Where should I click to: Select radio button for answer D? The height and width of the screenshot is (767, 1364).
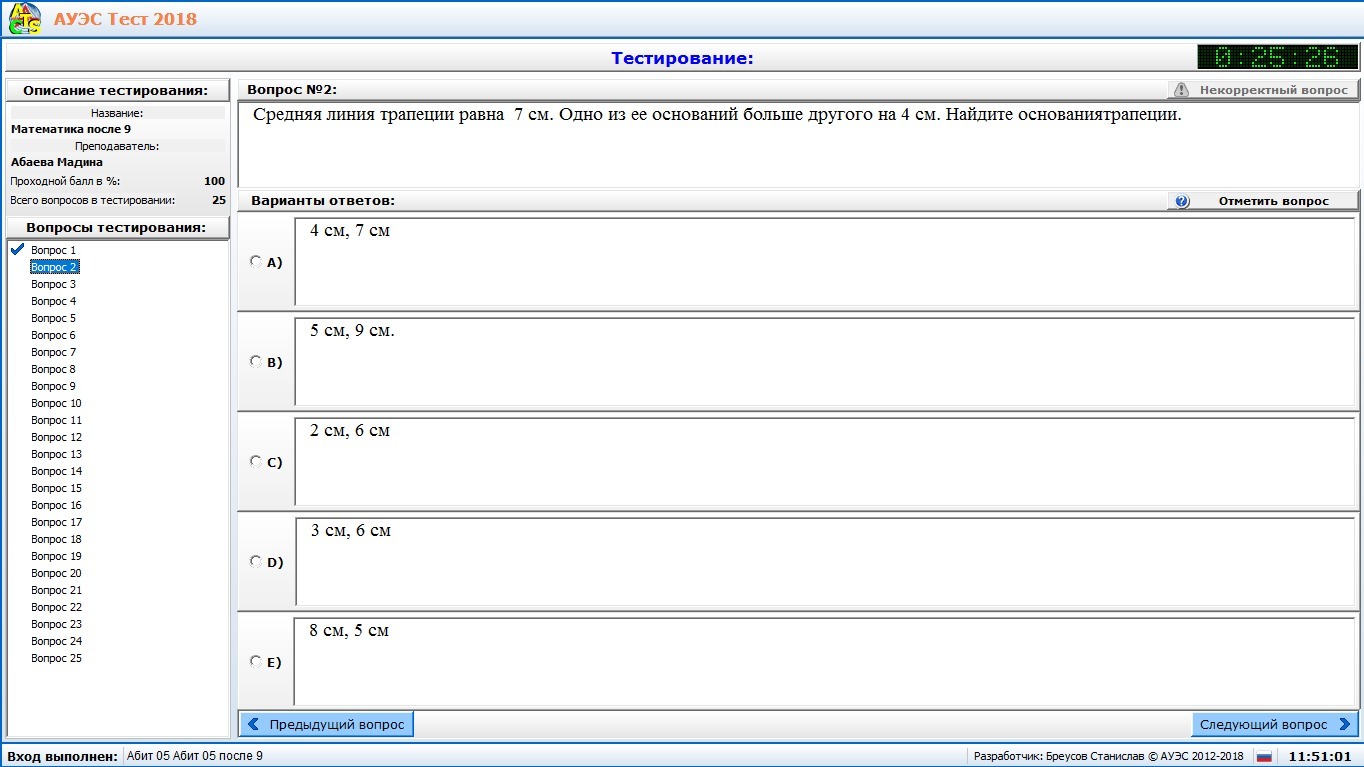coord(255,561)
